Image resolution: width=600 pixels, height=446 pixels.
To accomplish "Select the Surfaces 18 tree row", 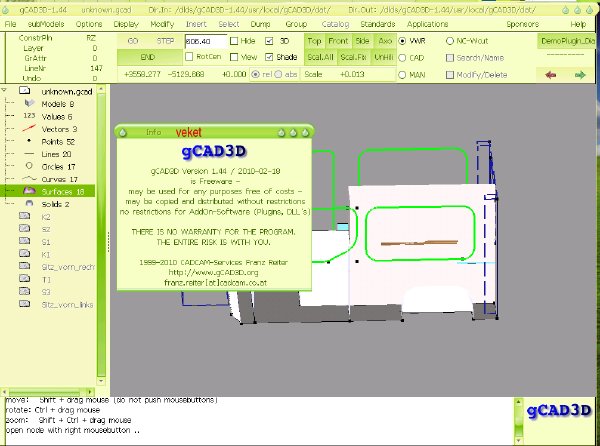I will tap(47, 191).
